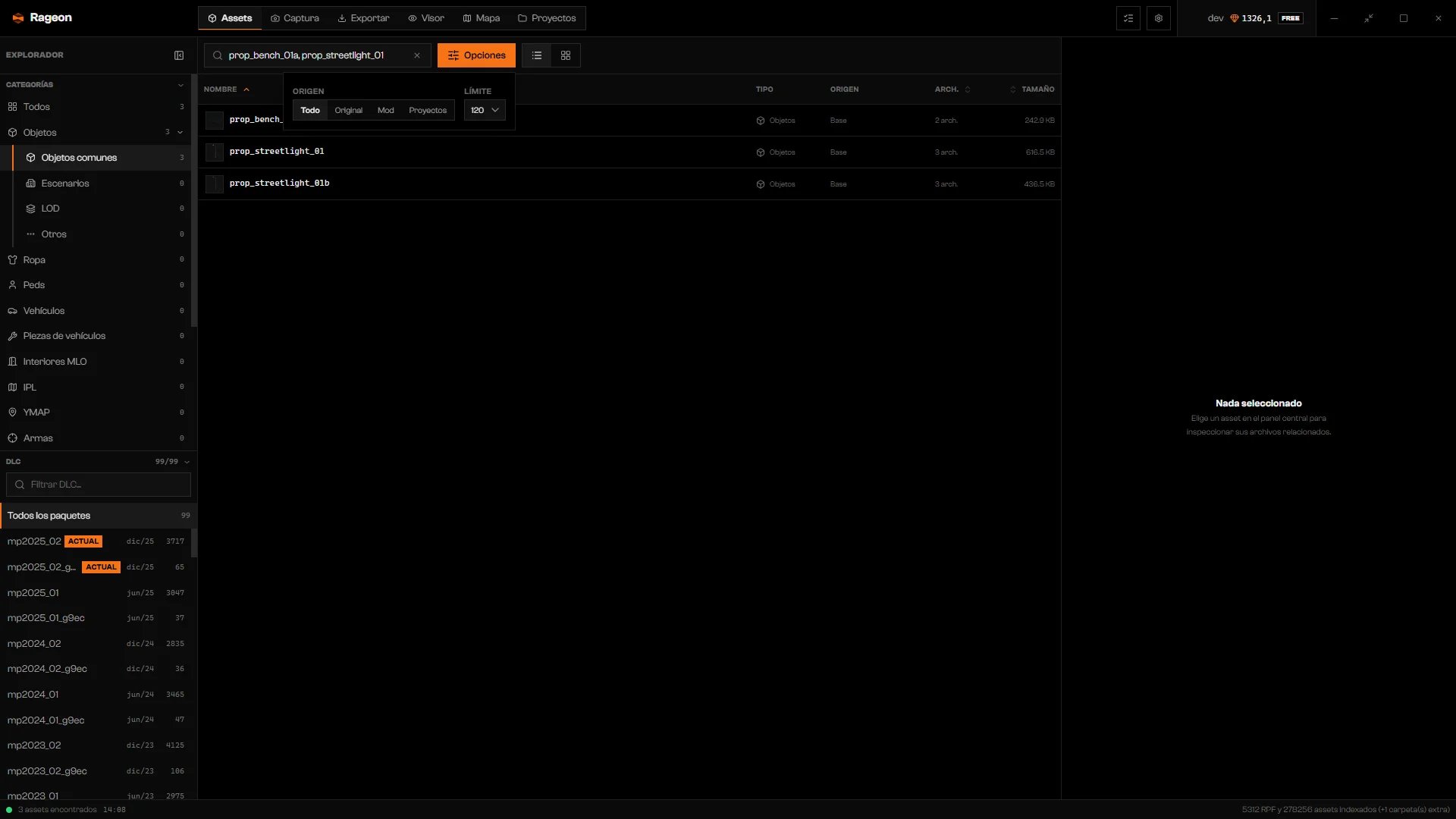Viewport: 1456px width, 819px height.
Task: Open the Límite 120 dropdown
Action: (x=485, y=110)
